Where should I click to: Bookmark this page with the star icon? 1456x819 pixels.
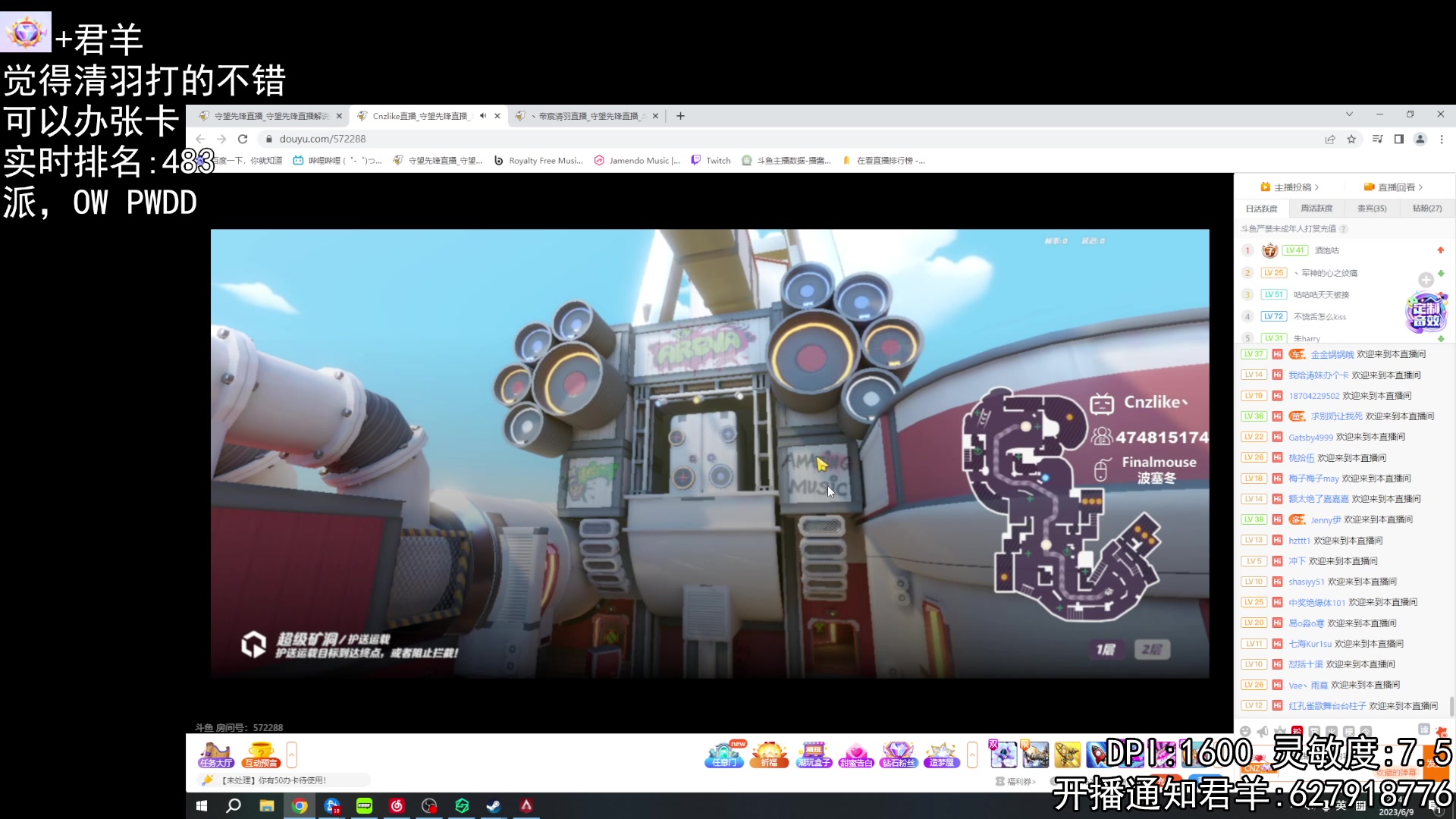pos(1351,139)
